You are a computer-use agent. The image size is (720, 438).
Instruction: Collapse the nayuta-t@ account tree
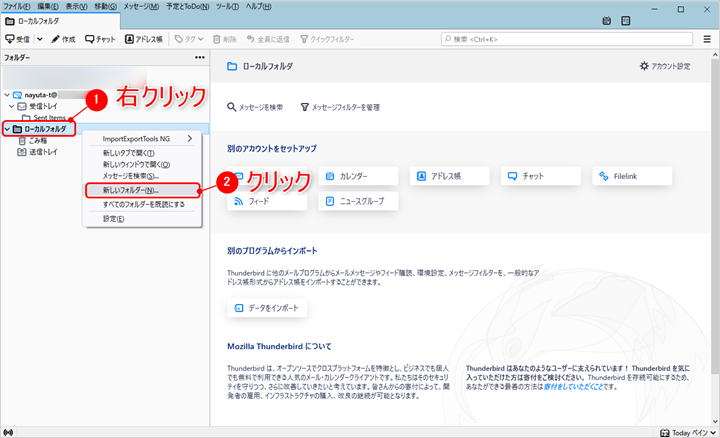(7, 95)
